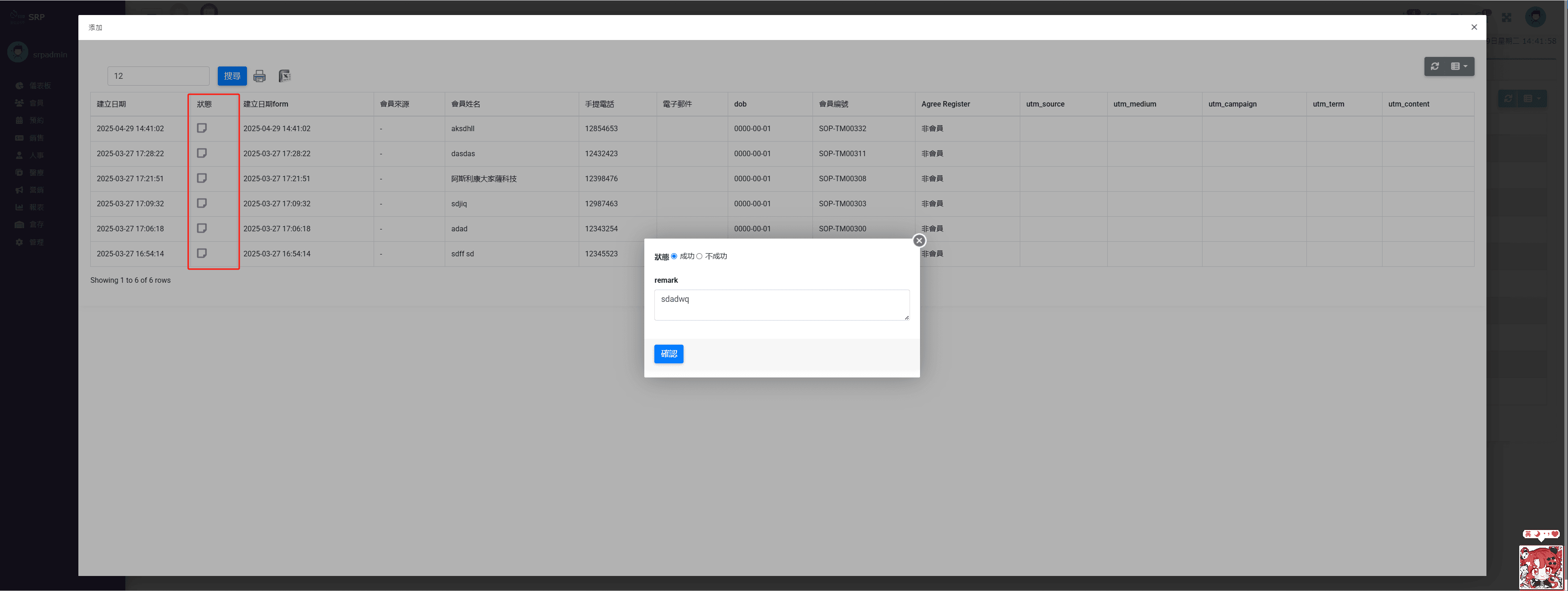Close the 添加 dialog window
The height and width of the screenshot is (591, 1568).
pyautogui.click(x=1474, y=27)
